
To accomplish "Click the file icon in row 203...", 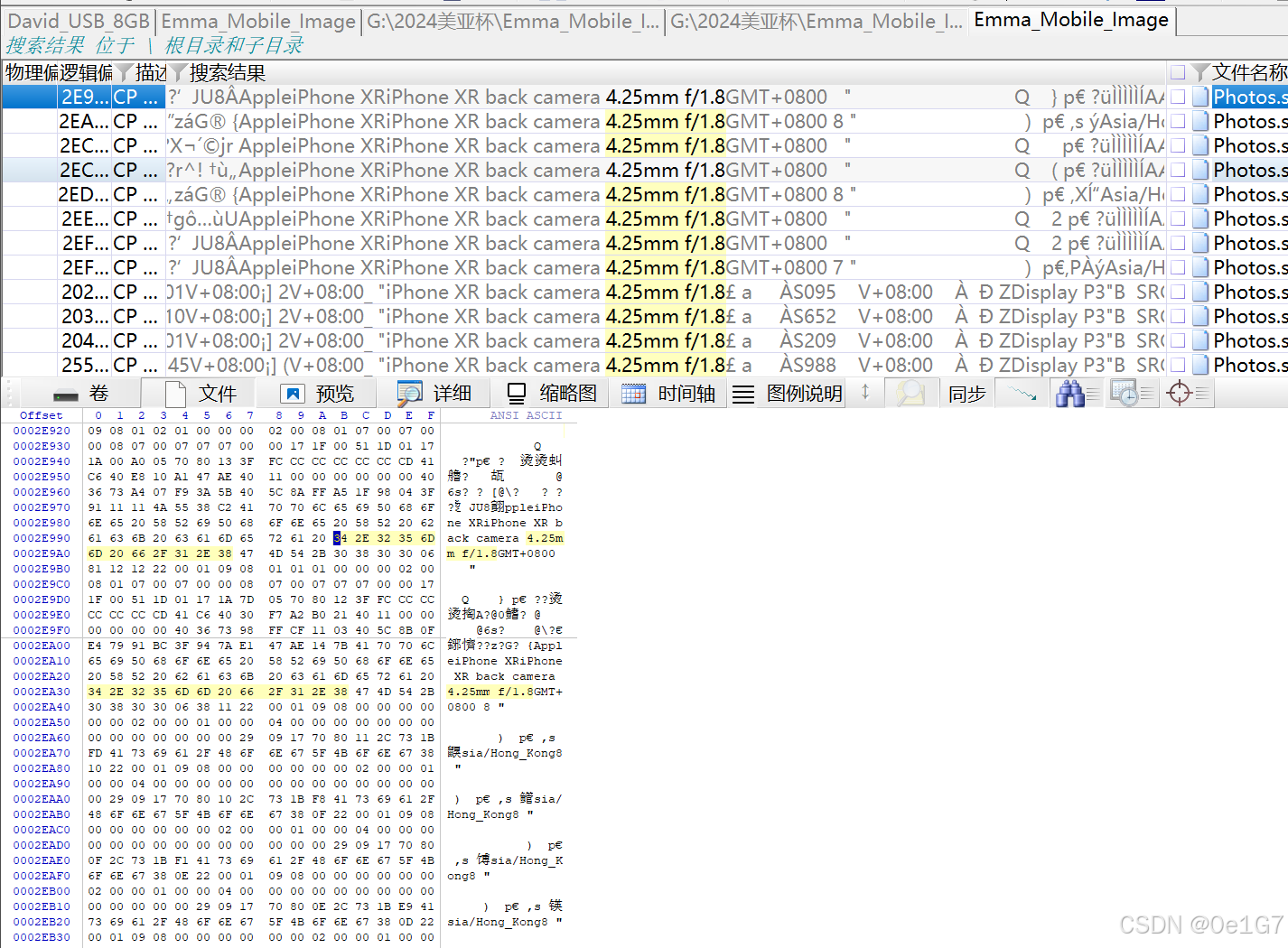I will (x=1200, y=316).
